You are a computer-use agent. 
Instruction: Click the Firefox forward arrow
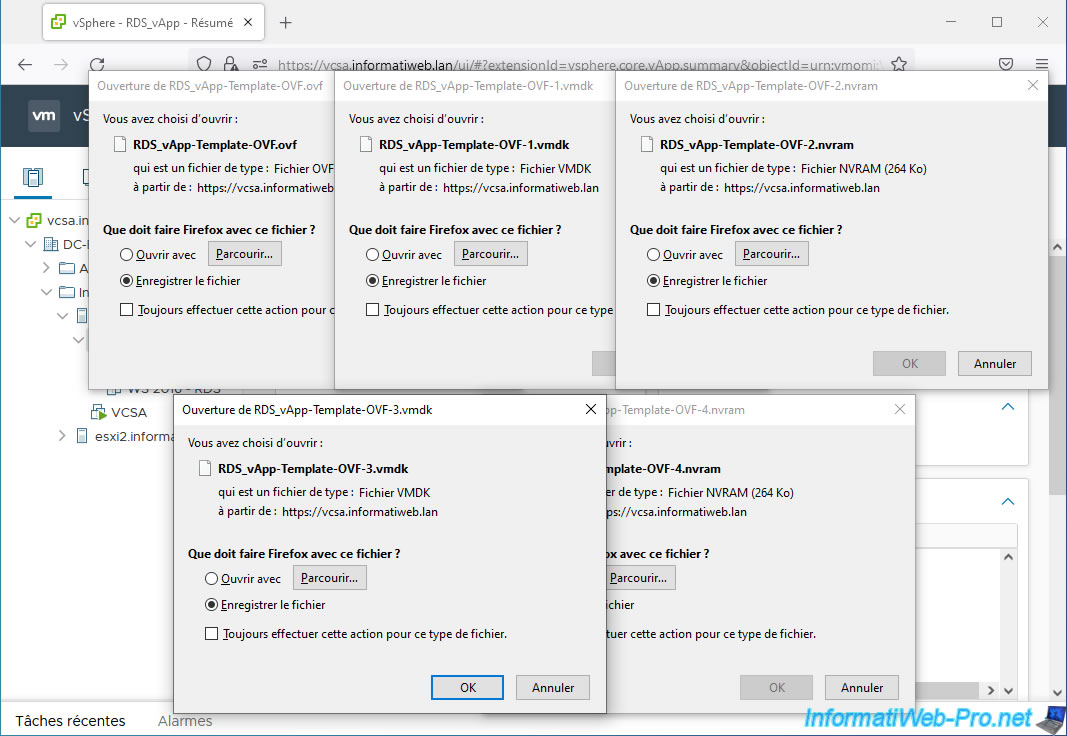pyautogui.click(x=61, y=65)
